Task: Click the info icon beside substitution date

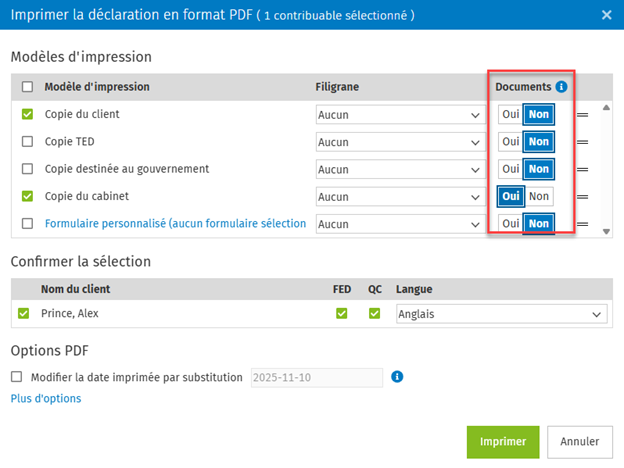Action: click(397, 377)
